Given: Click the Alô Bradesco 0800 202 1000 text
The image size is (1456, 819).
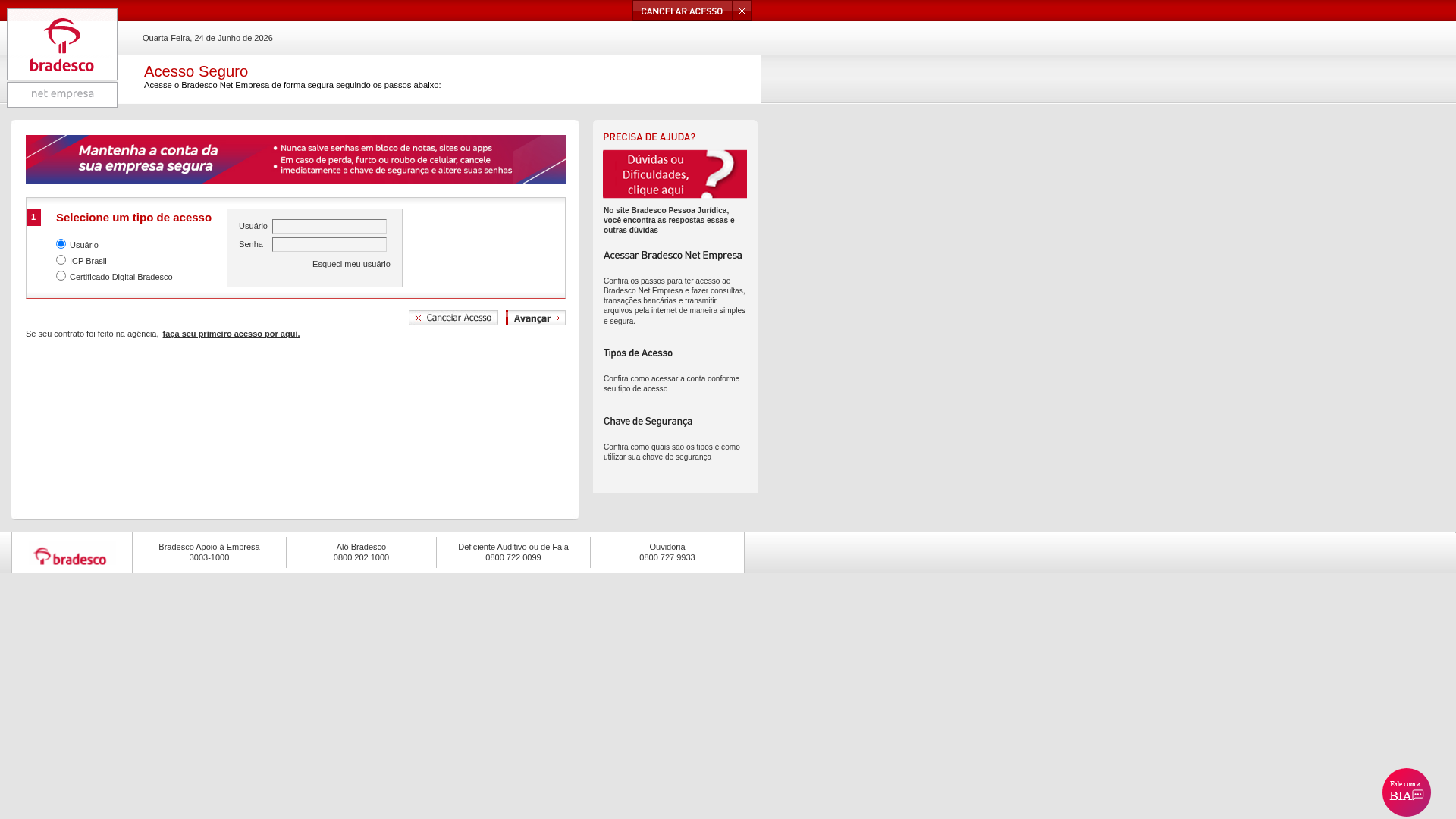Looking at the screenshot, I should point(361,552).
